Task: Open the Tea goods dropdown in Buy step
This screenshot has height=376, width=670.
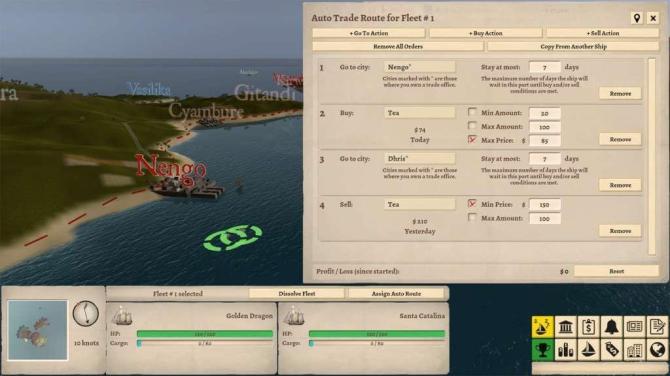Action: tap(420, 113)
